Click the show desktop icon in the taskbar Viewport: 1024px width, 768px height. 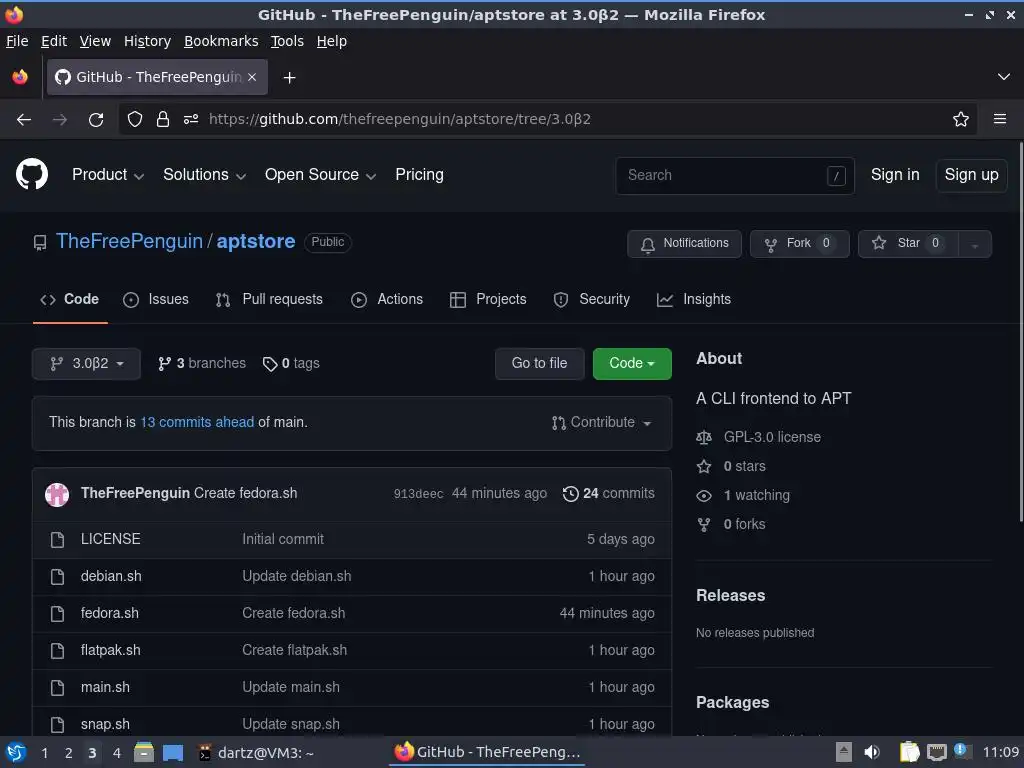(172, 753)
